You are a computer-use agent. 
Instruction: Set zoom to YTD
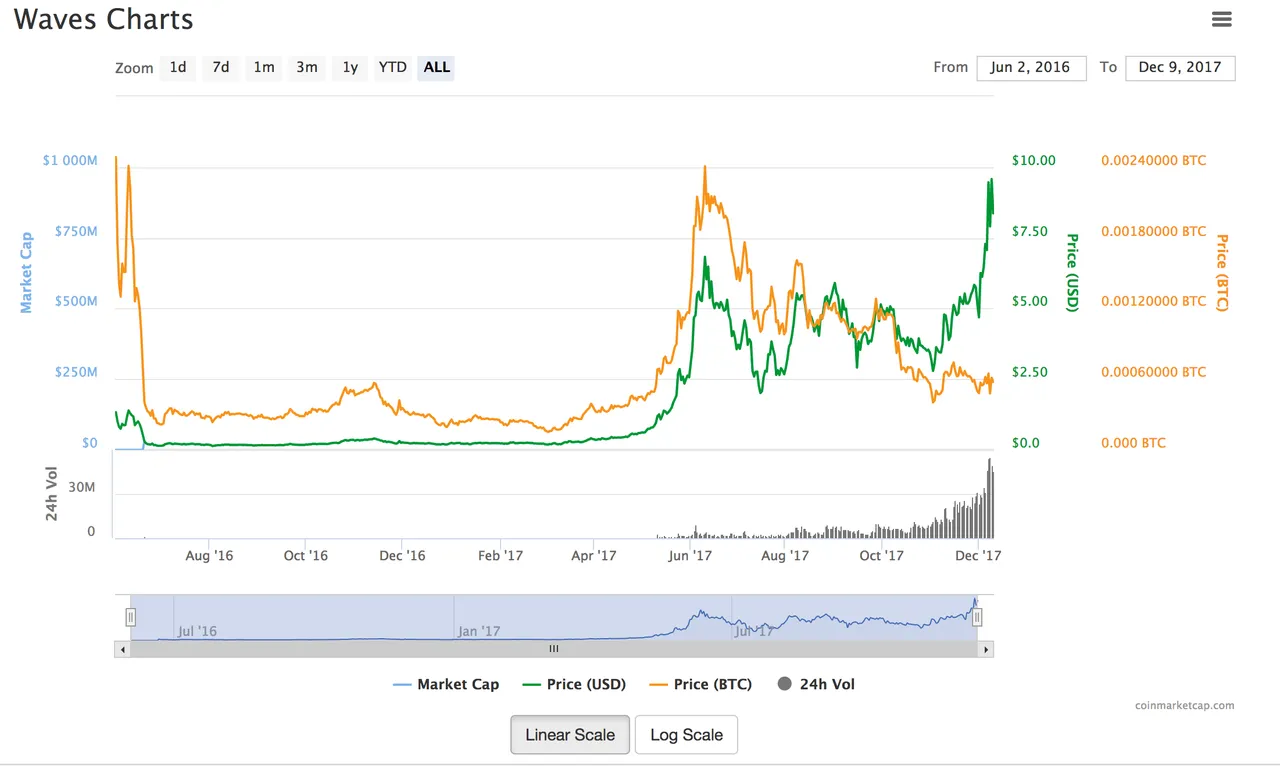[x=392, y=67]
